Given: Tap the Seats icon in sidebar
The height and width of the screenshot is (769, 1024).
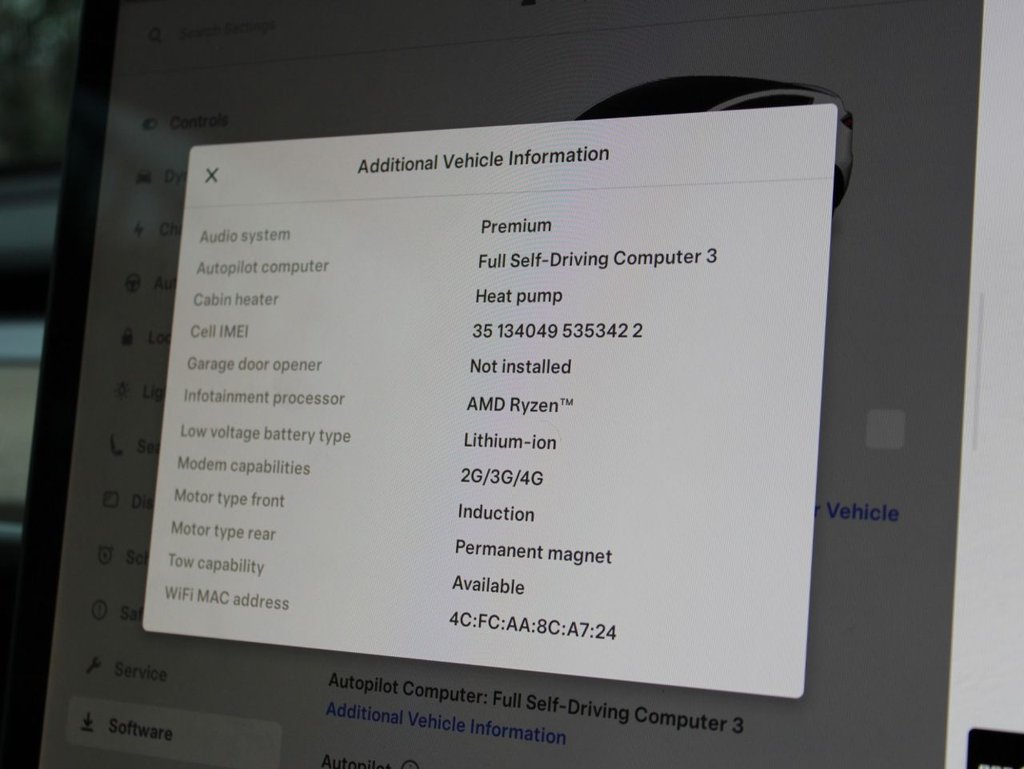Looking at the screenshot, I should [x=116, y=445].
